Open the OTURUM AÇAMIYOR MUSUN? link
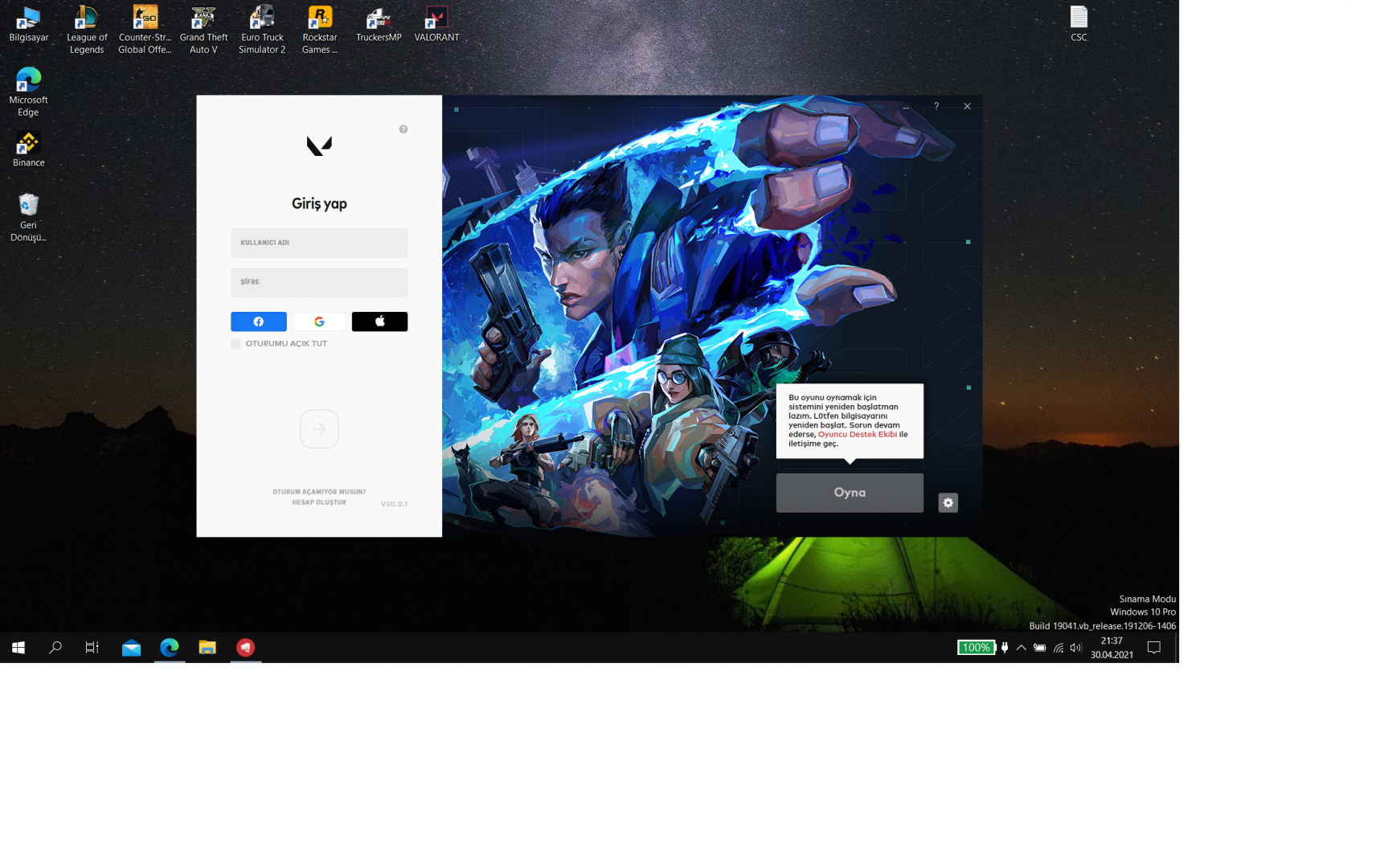This screenshot has height=868, width=1388. click(x=319, y=492)
